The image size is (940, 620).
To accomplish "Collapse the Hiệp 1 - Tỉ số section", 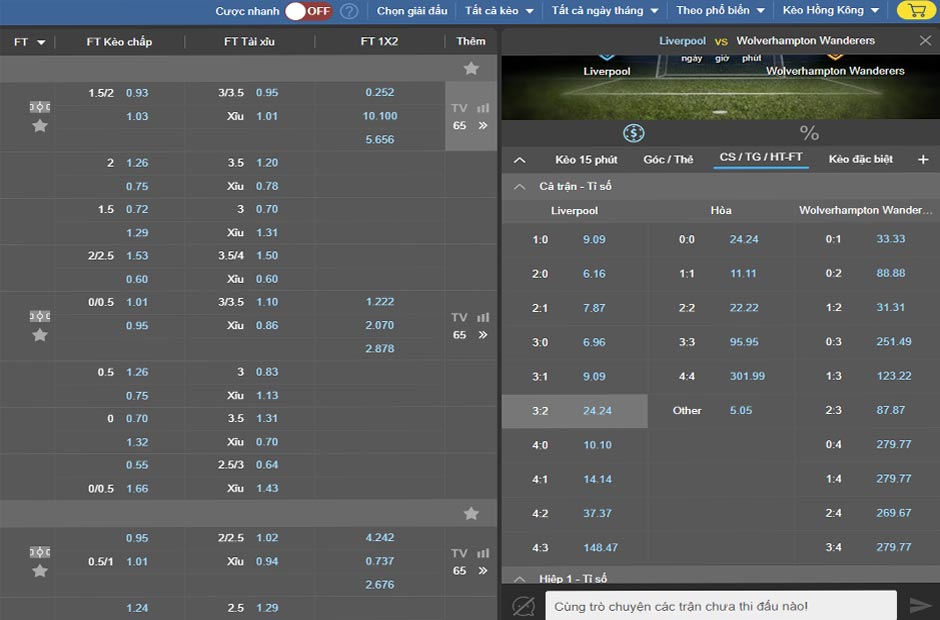I will 520,579.
